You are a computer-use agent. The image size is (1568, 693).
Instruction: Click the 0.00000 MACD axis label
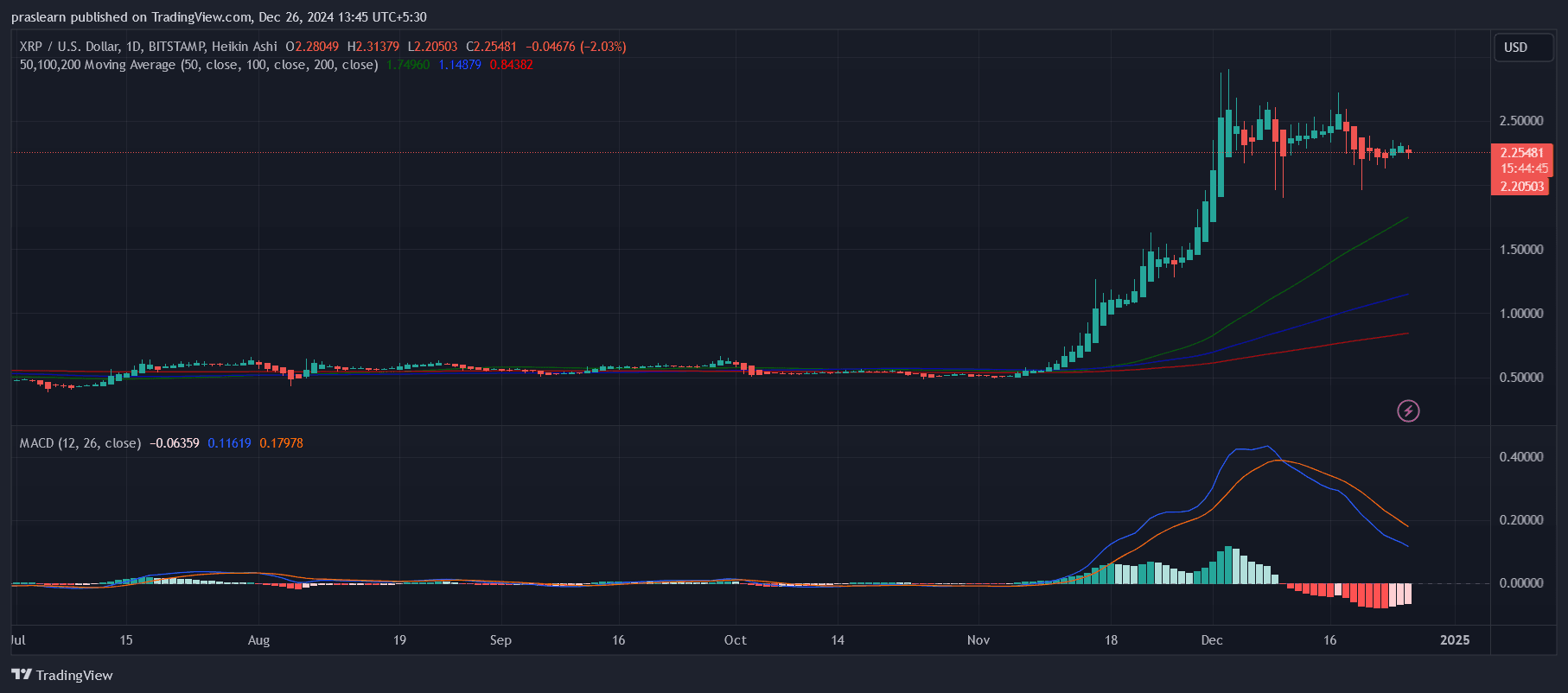point(1521,583)
